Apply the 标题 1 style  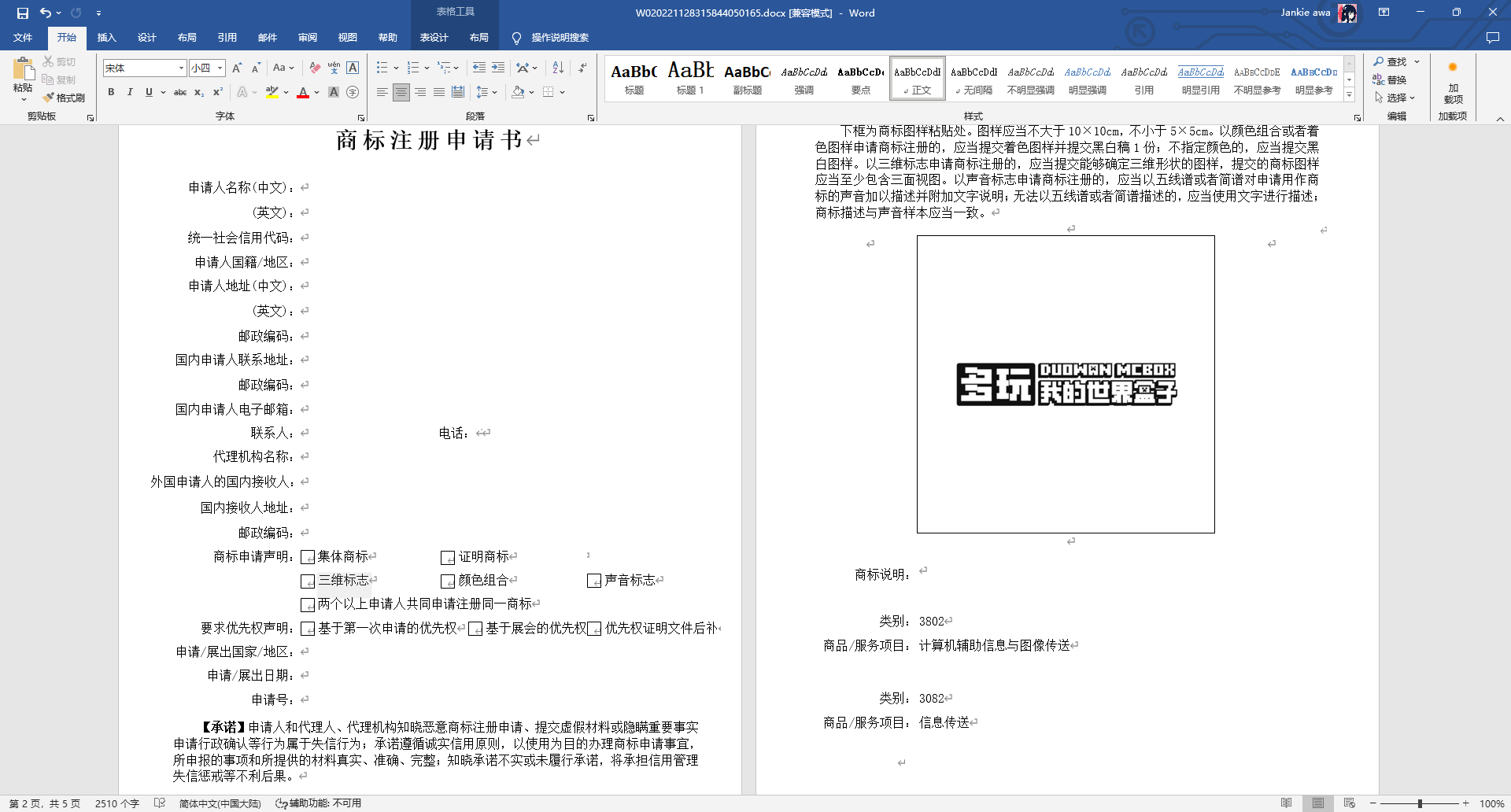click(690, 78)
